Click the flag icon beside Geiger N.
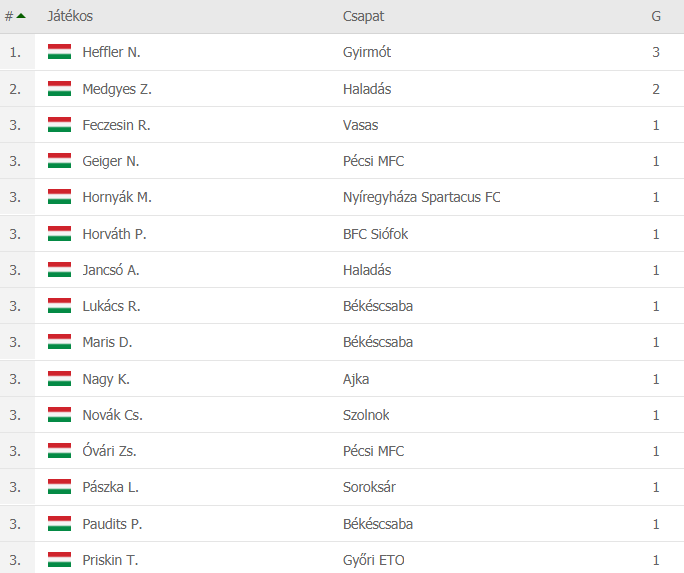This screenshot has height=573, width=684. (59, 161)
